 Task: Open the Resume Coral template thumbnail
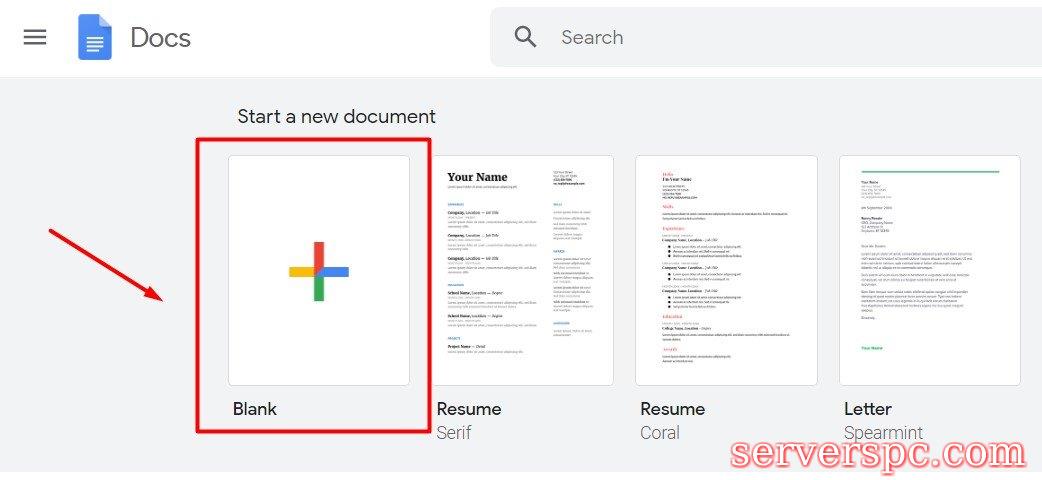[x=726, y=270]
